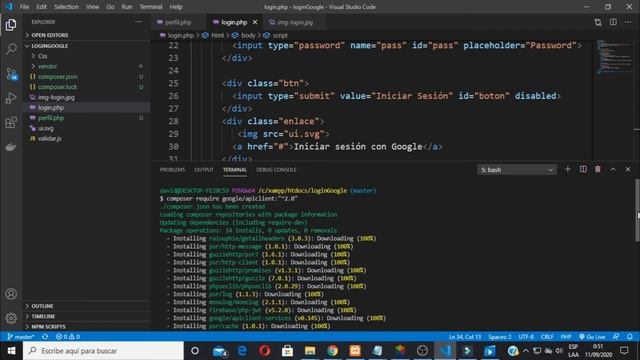The image size is (640, 360).
Task: Select the terminal shell dropdown '5: bash'
Action: click(x=517, y=170)
